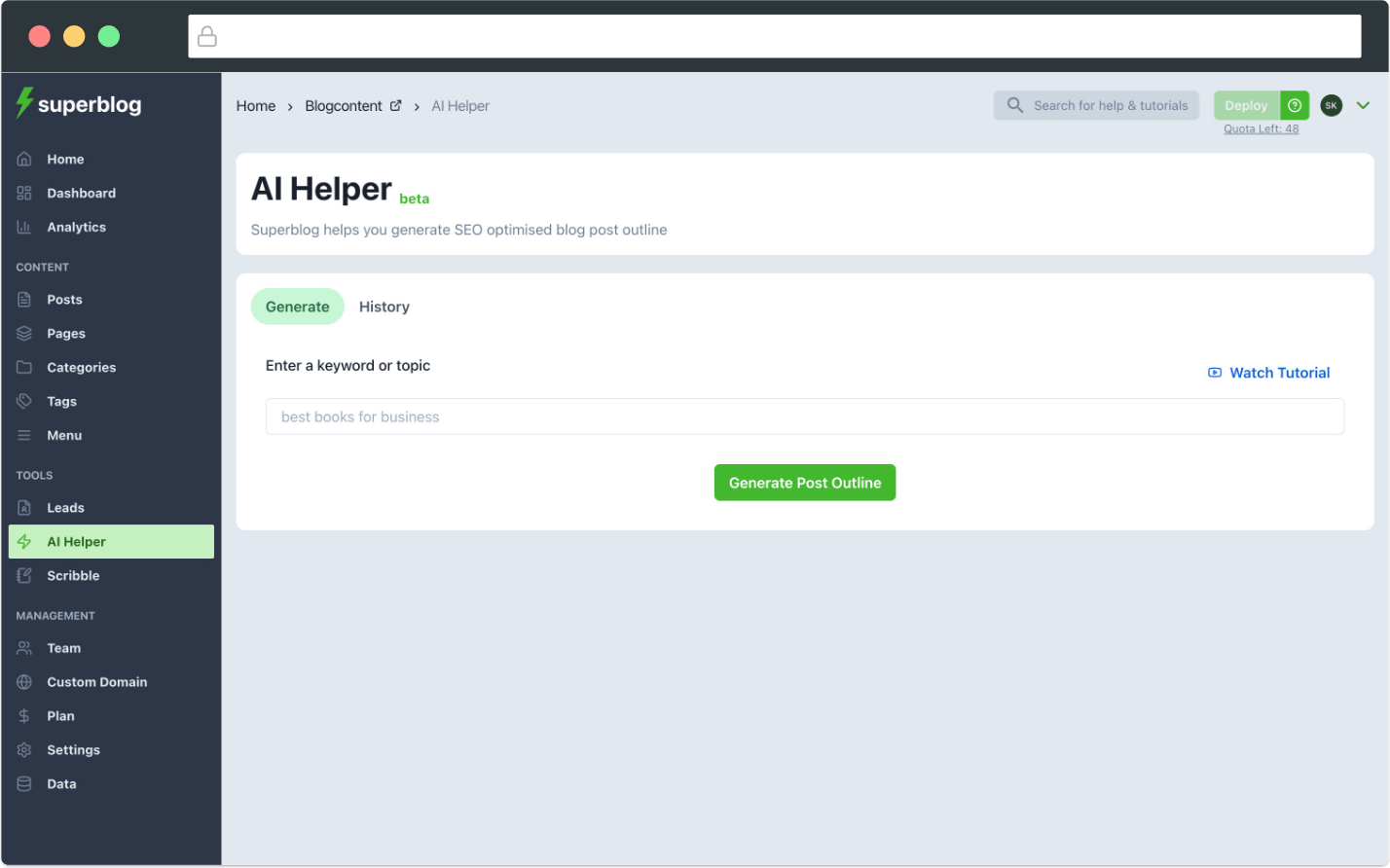Screen dimensions: 1390x868
Task: Click the Custom Domain globe icon
Action: click(x=25, y=682)
